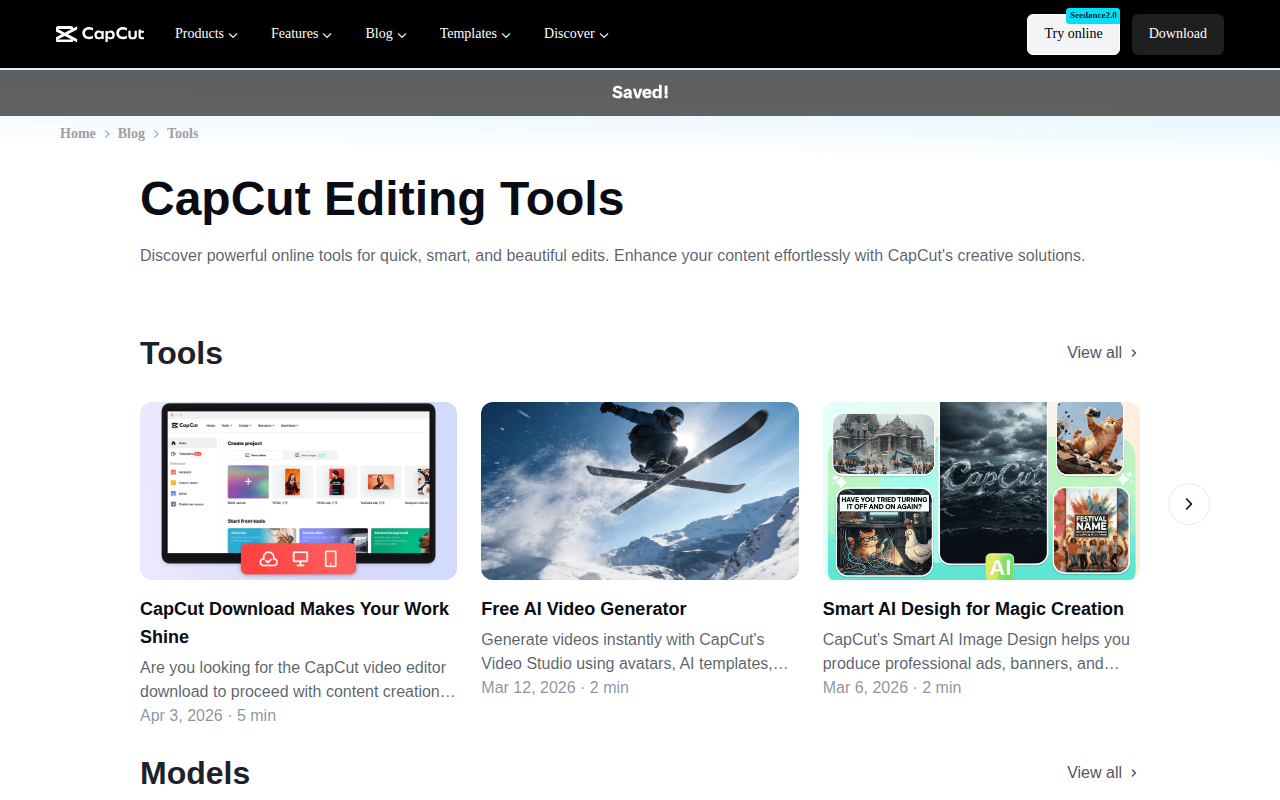
Task: Go to Home via breadcrumb
Action: (78, 133)
